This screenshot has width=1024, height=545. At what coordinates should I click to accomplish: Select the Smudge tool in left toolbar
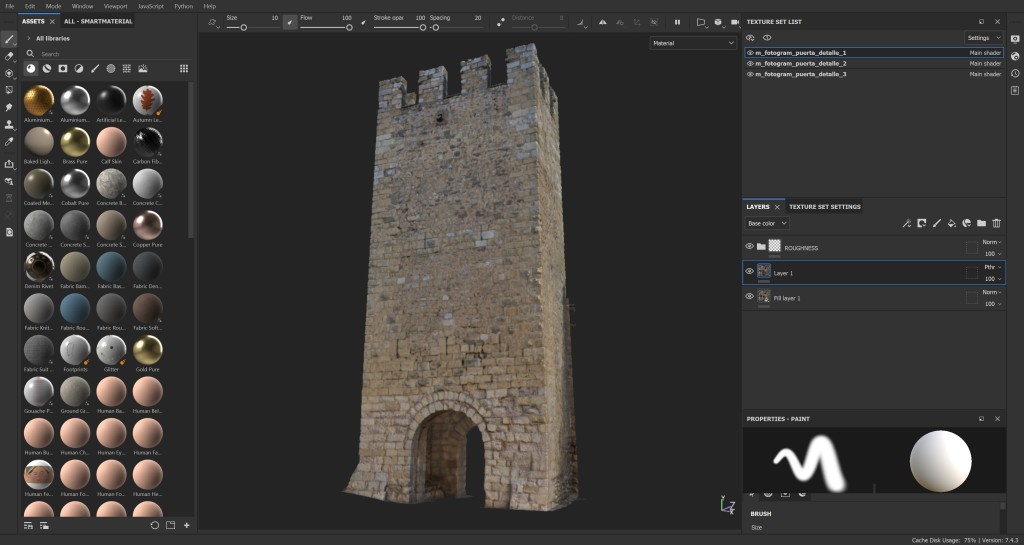[9, 107]
